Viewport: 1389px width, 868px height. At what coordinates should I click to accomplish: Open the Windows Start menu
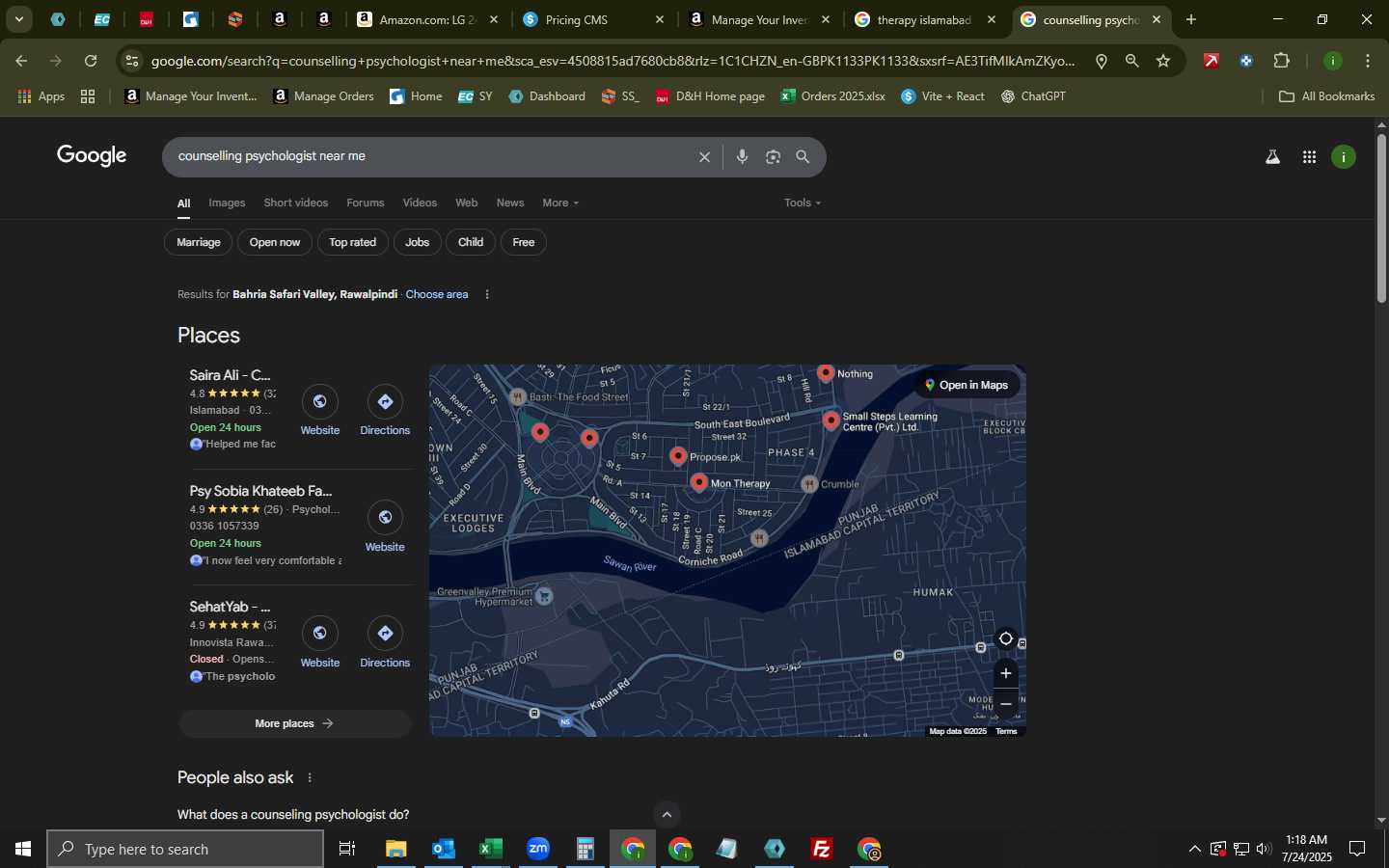23,849
